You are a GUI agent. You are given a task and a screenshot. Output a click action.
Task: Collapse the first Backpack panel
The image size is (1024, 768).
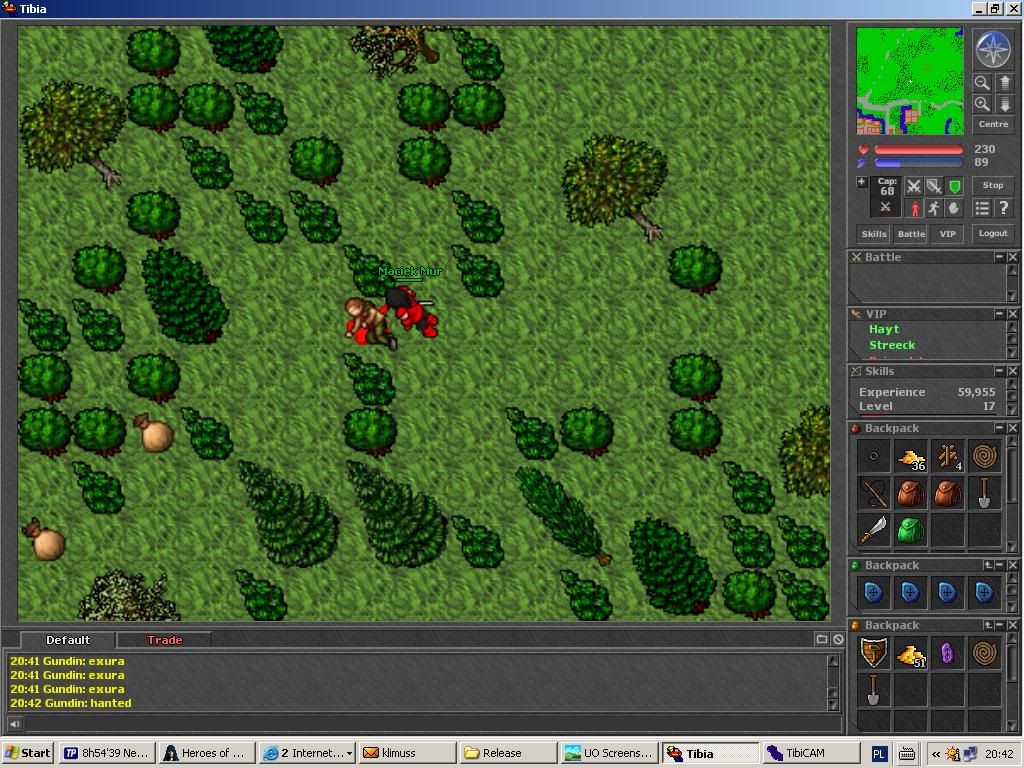pos(999,428)
